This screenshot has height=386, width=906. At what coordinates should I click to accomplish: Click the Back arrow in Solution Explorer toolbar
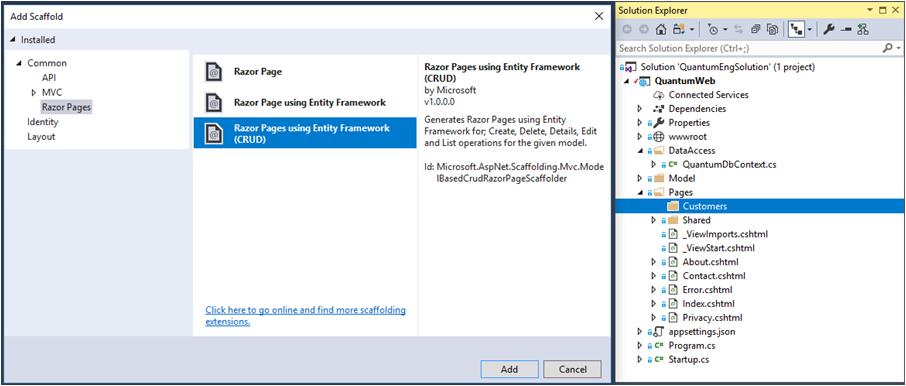627,29
